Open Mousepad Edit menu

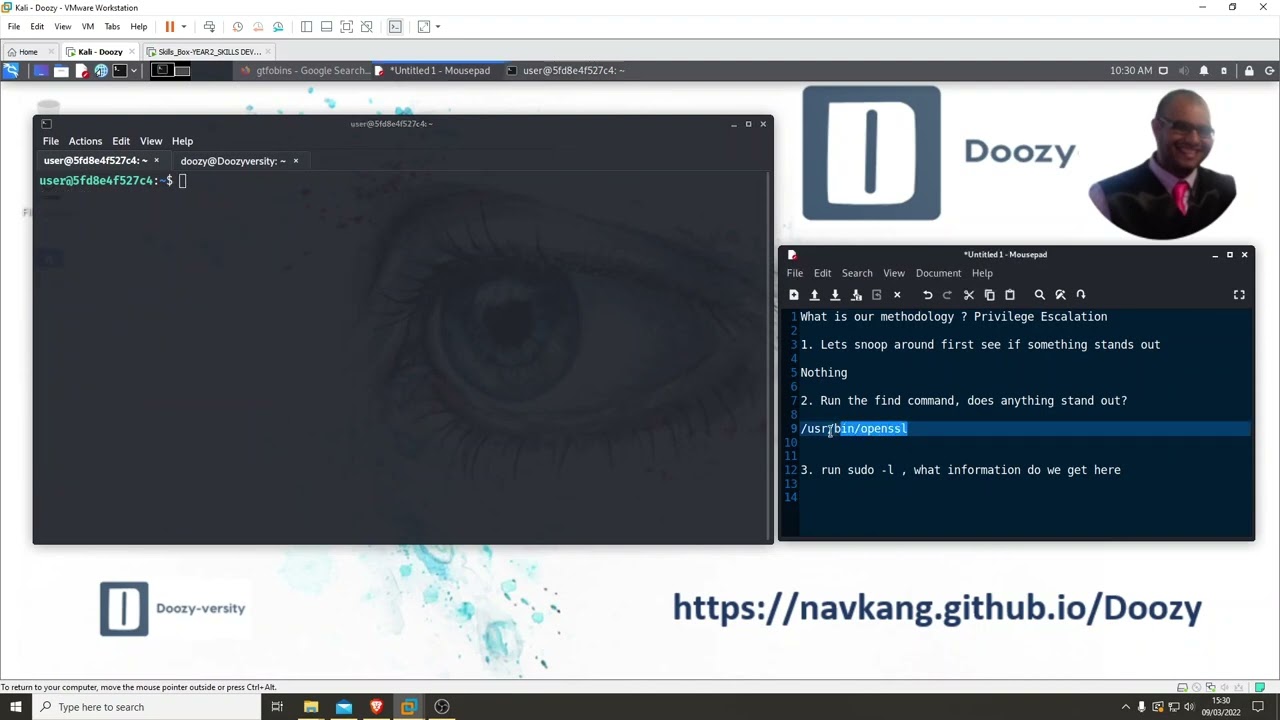[822, 273]
